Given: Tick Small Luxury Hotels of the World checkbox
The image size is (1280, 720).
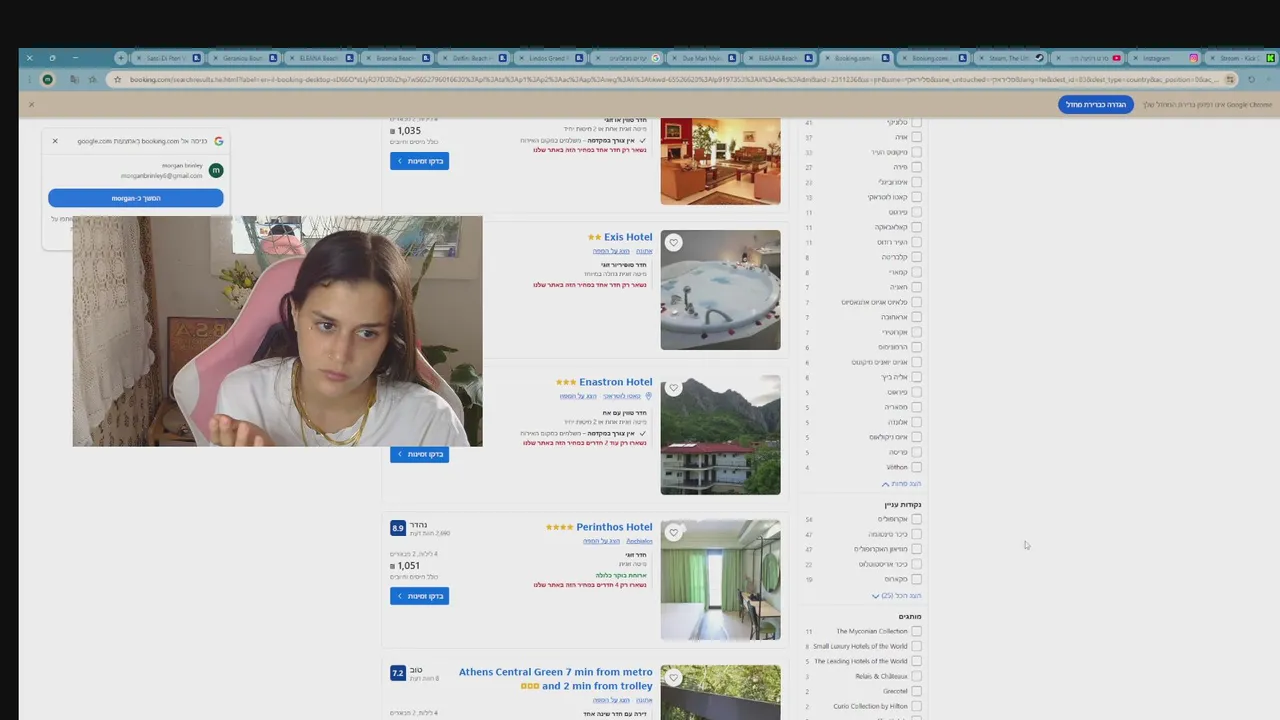Looking at the screenshot, I should [x=916, y=646].
